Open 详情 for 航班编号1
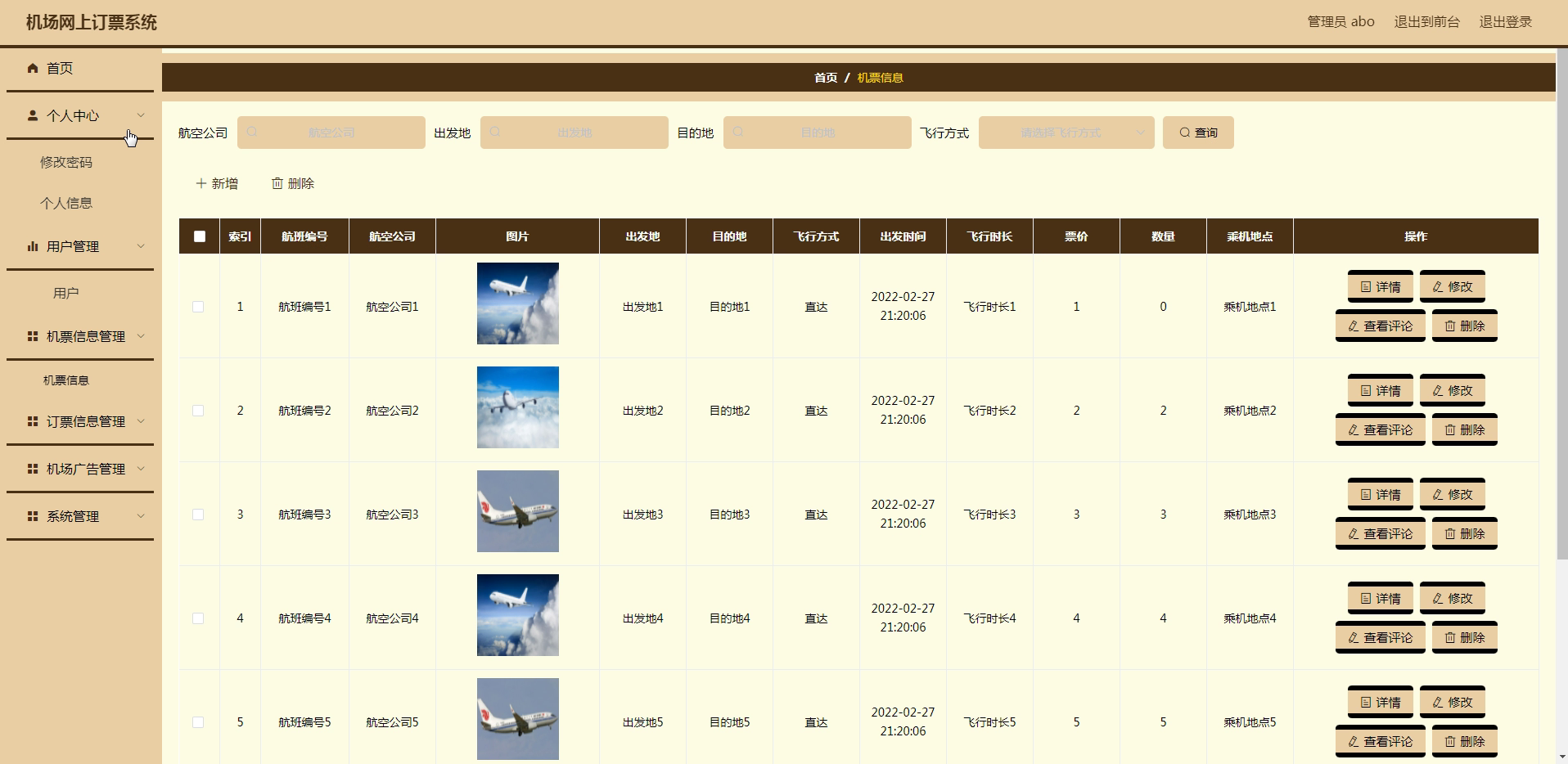This screenshot has height=764, width=1568. click(1381, 286)
